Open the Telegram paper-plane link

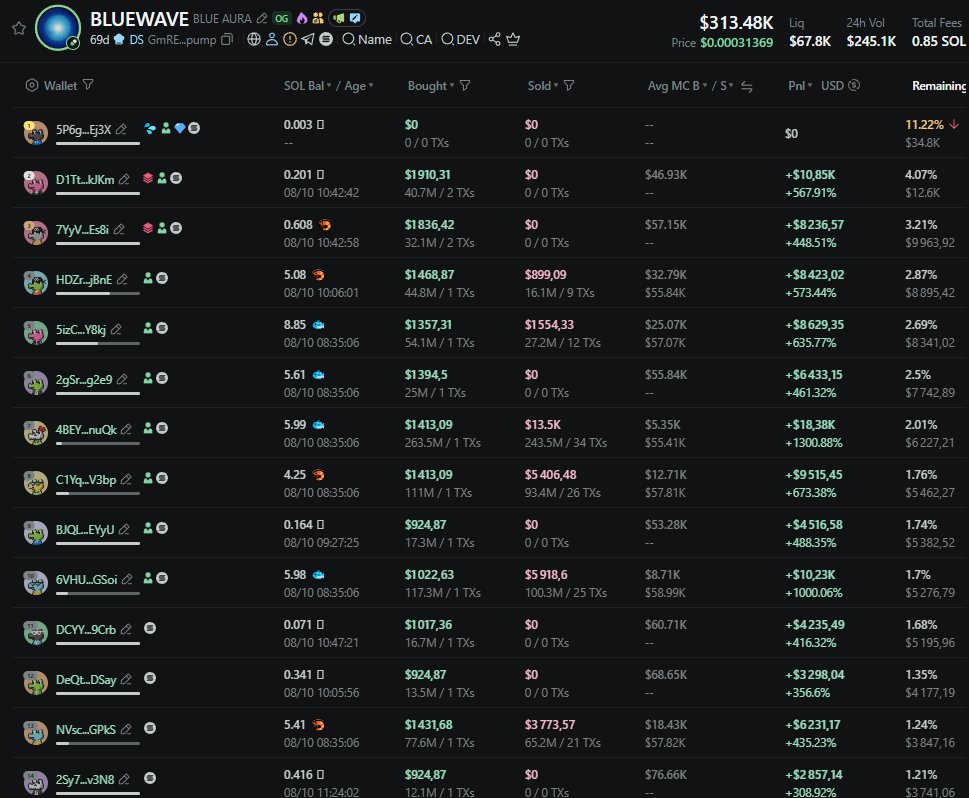click(x=308, y=40)
